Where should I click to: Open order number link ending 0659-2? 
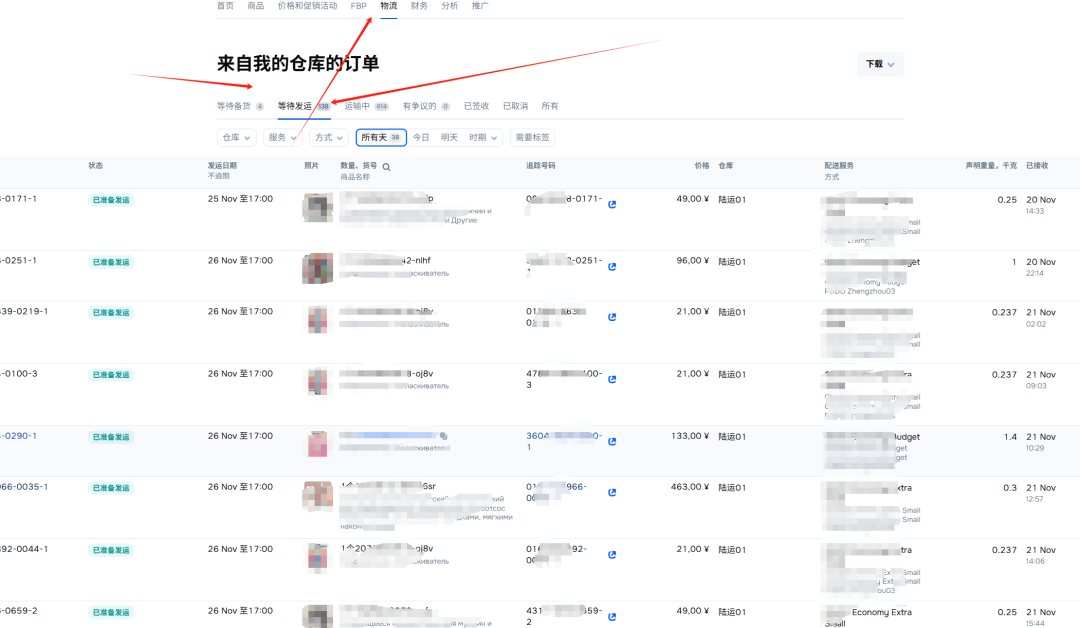(x=19, y=611)
